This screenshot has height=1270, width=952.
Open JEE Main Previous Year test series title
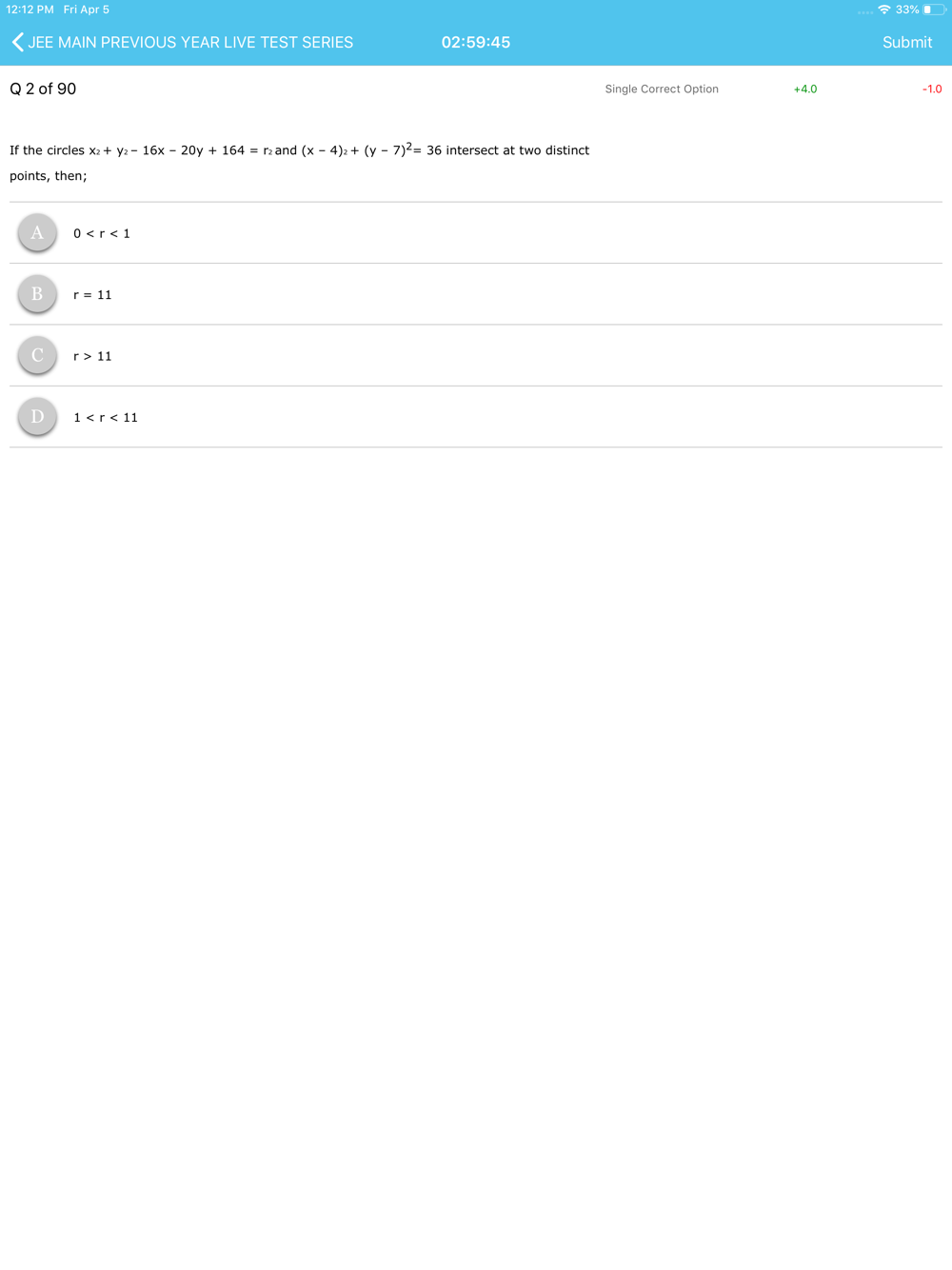click(x=190, y=42)
